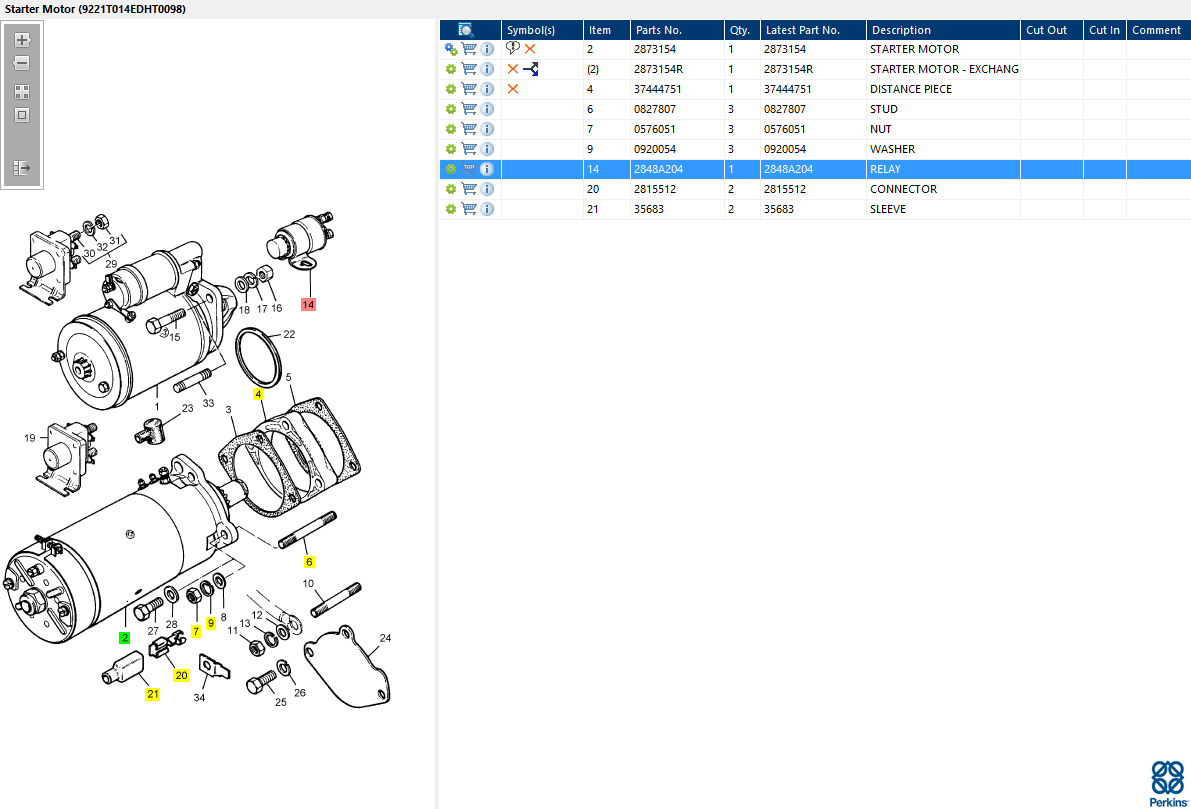Click the four-squares fit view icon
This screenshot has width=1191, height=809.
[22, 92]
